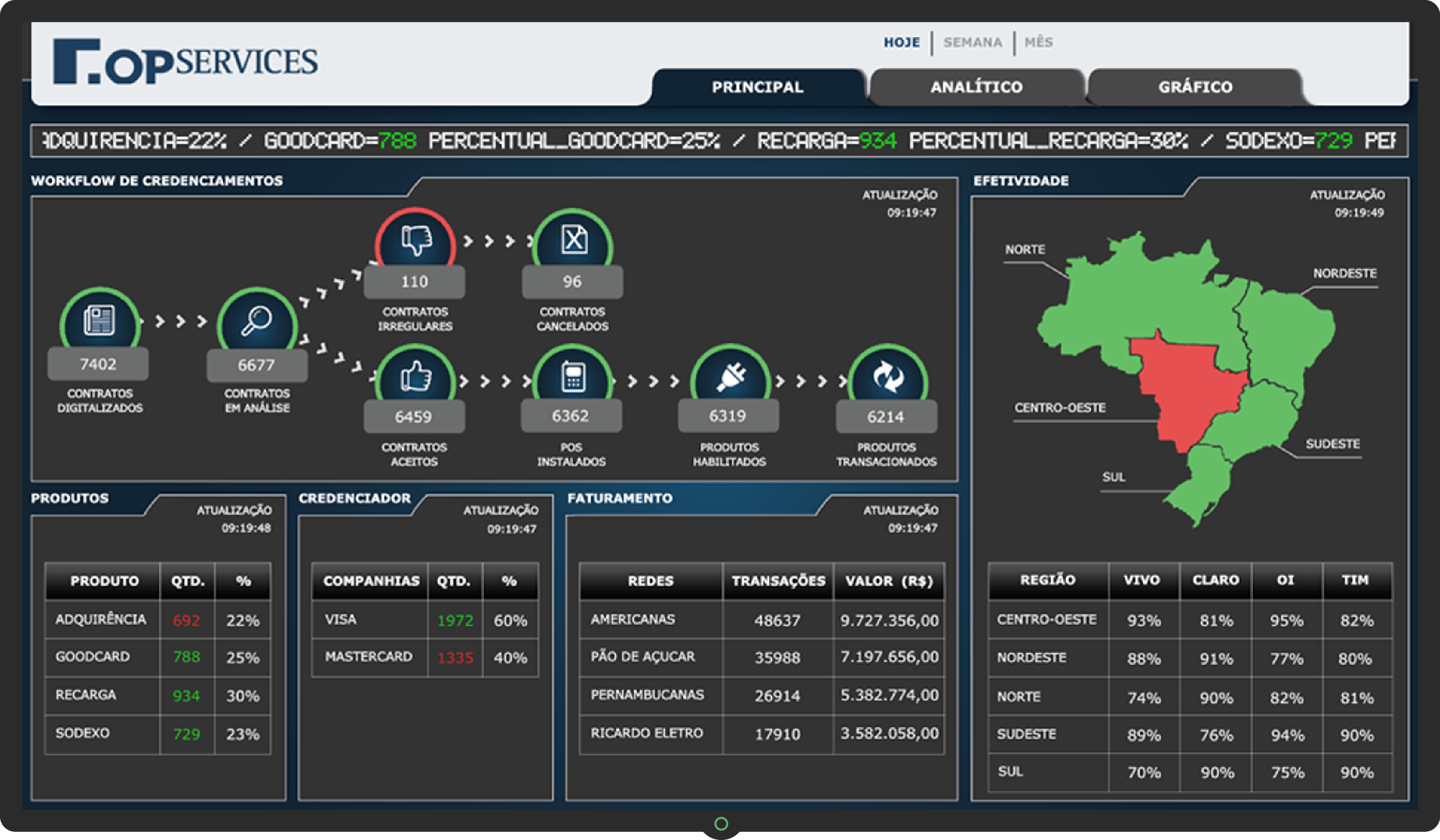Select the Mês period filter
Viewport: 1440px width, 840px height.
[x=1038, y=42]
